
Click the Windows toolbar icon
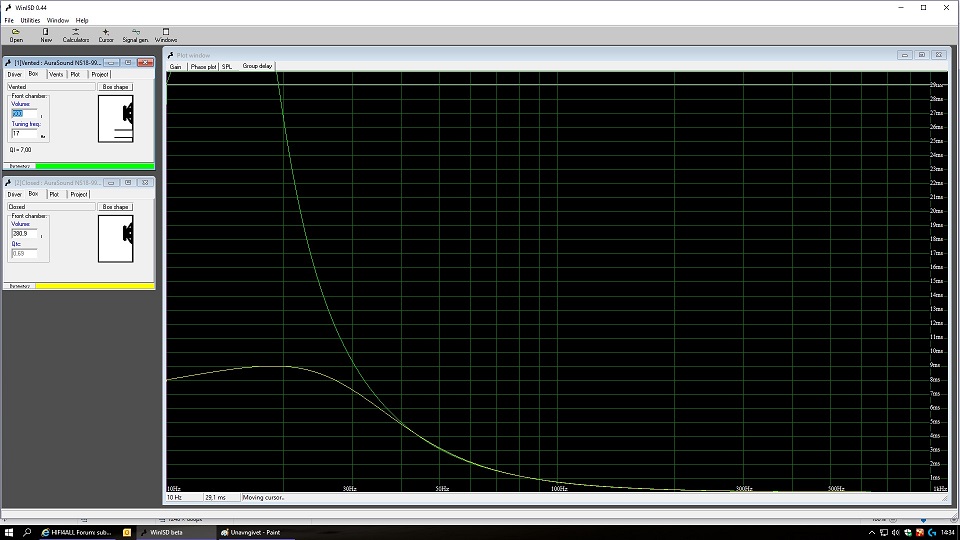point(166,35)
